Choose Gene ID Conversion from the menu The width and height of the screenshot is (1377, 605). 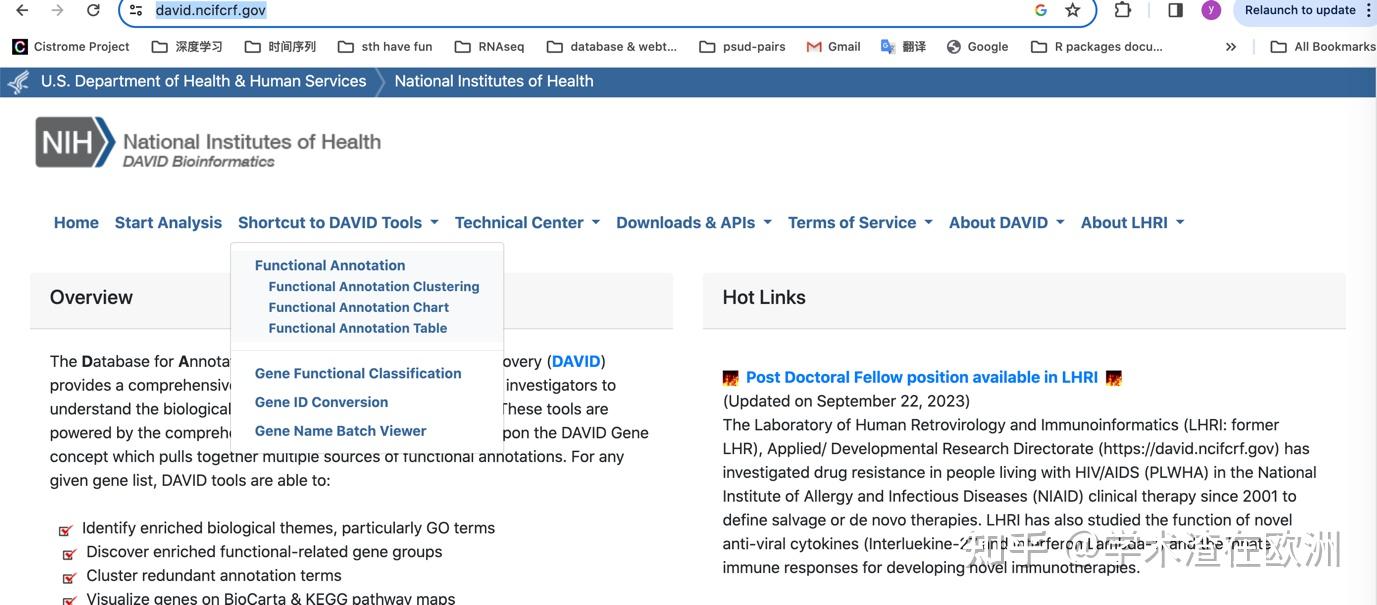pos(321,402)
